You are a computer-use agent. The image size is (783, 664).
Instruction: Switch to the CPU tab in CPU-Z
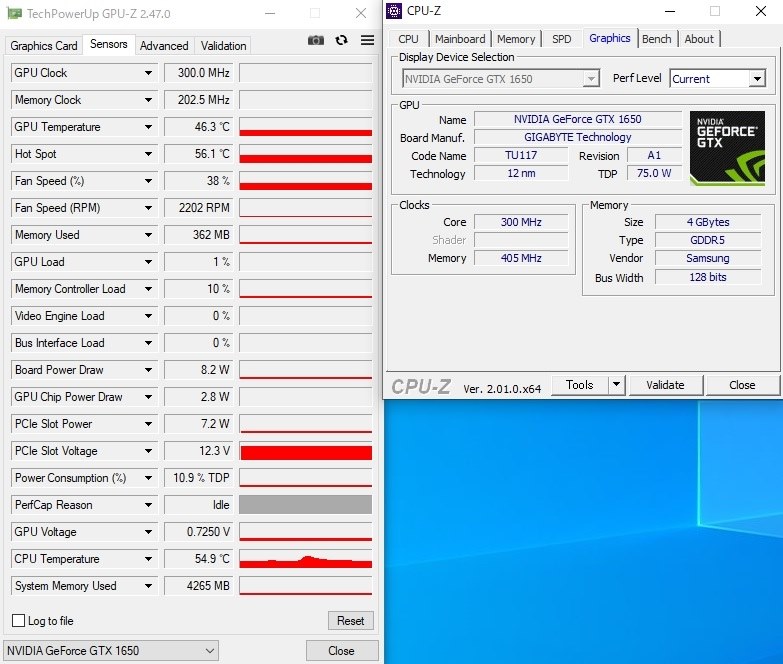408,39
